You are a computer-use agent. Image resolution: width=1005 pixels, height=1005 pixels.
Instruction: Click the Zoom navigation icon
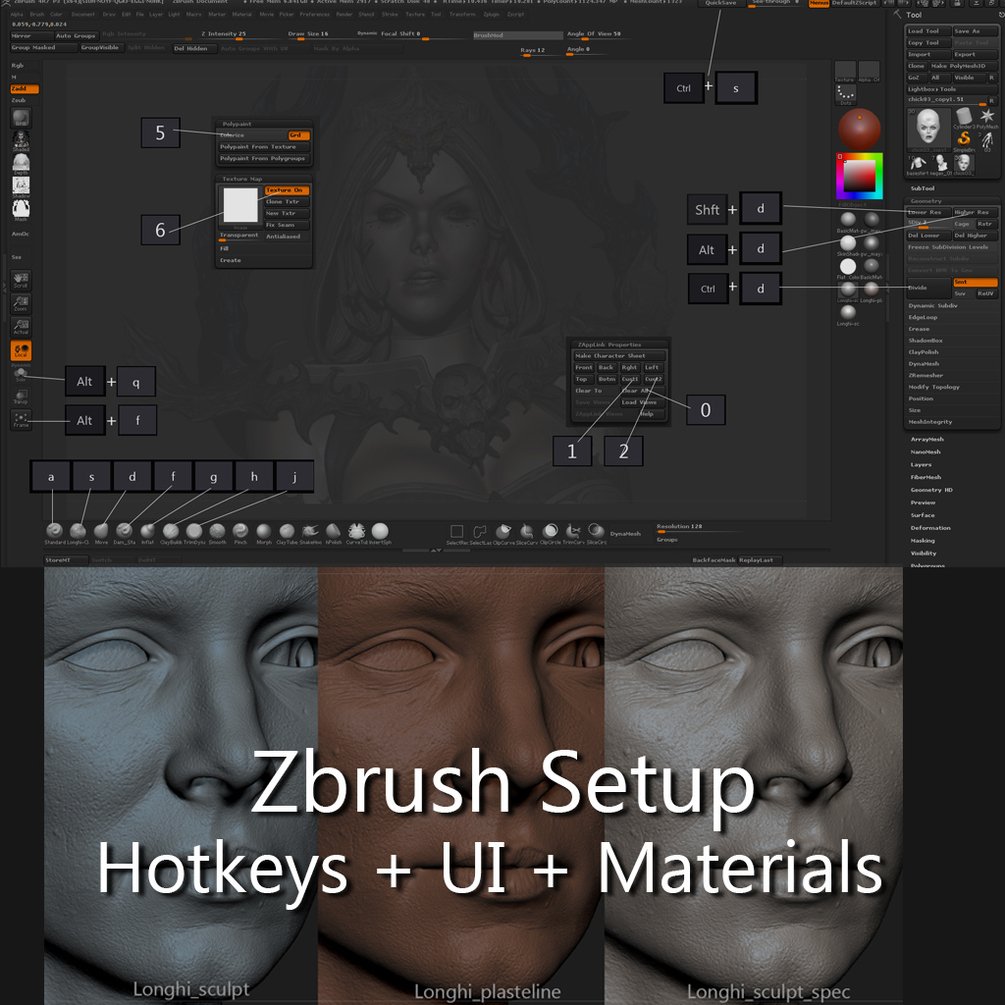(21, 303)
